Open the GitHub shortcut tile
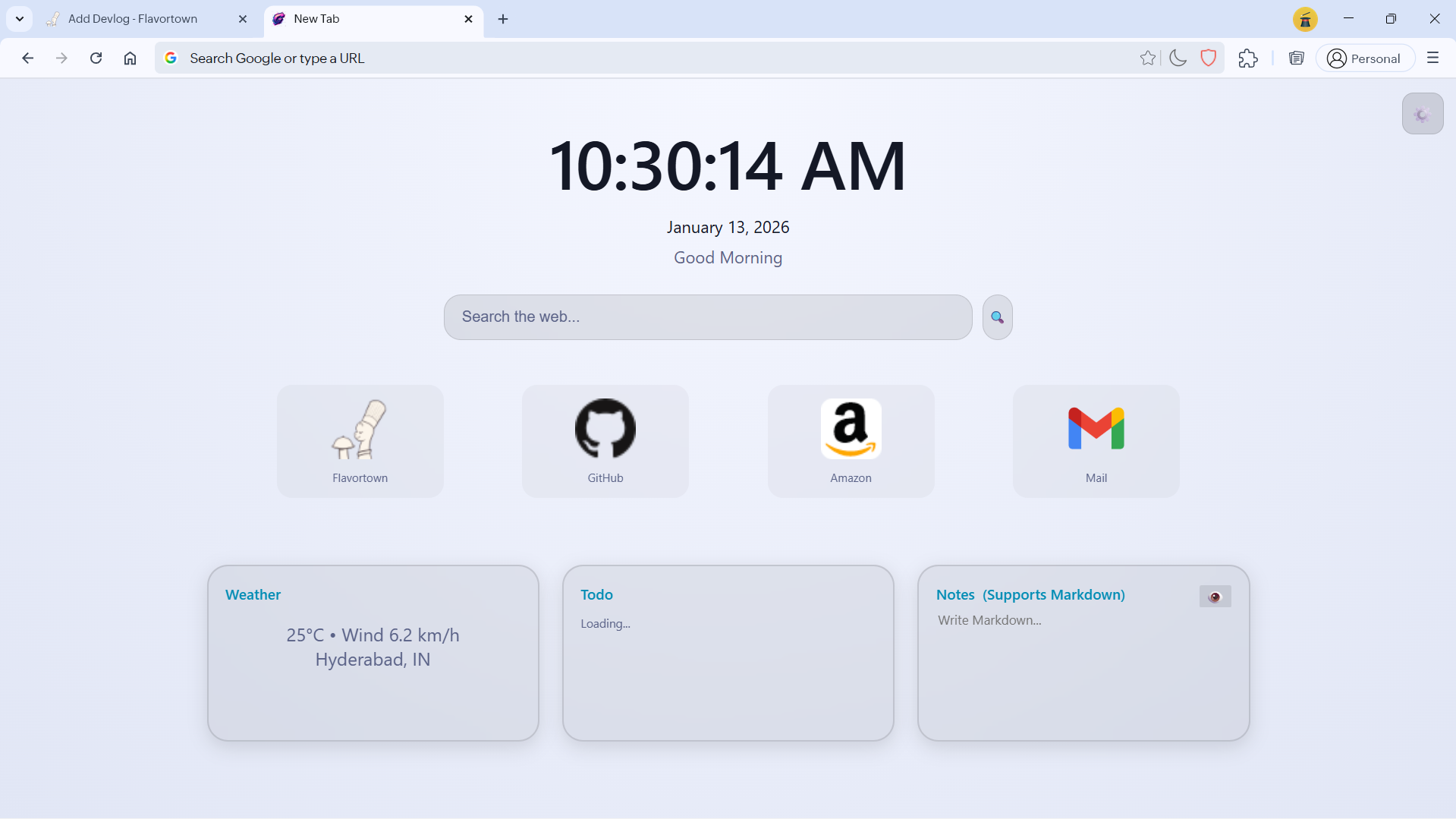 605,441
